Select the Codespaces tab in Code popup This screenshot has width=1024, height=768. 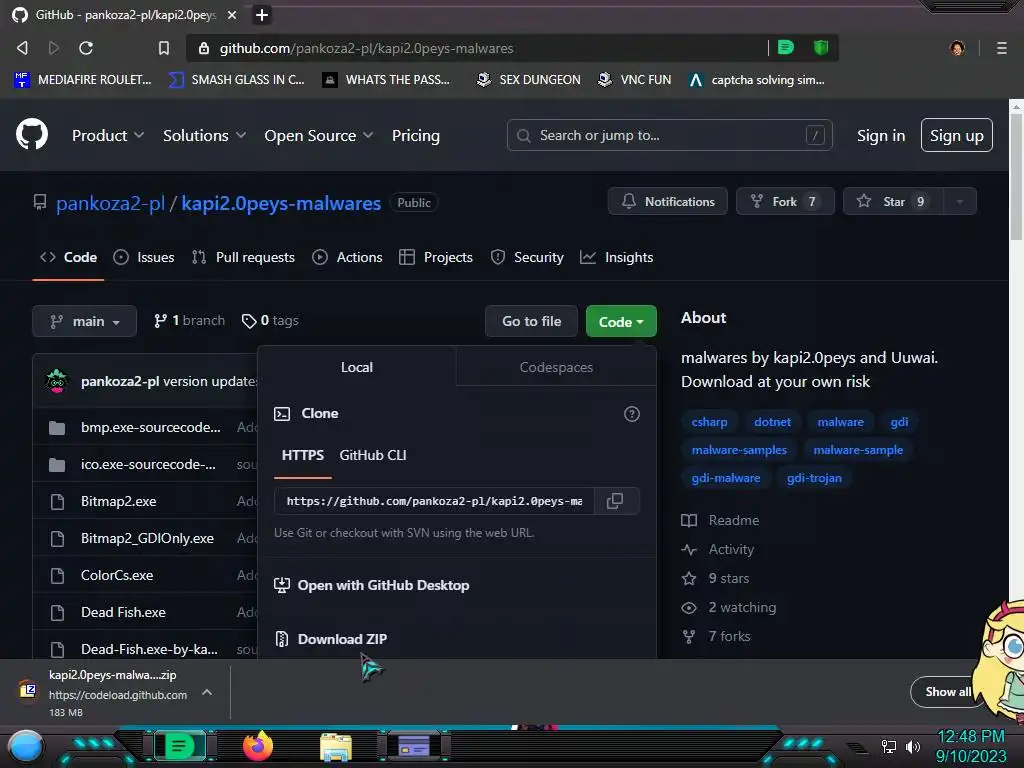(556, 367)
